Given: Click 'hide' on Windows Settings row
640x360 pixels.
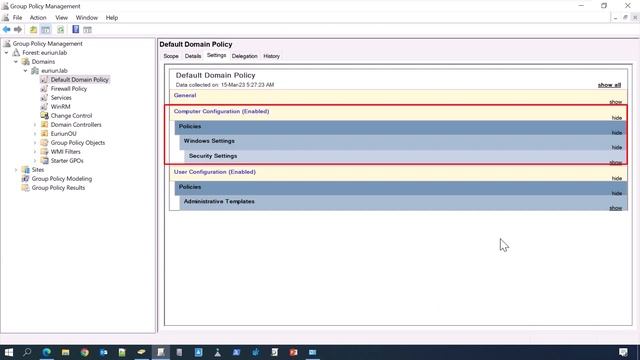Looking at the screenshot, I should (617, 147).
